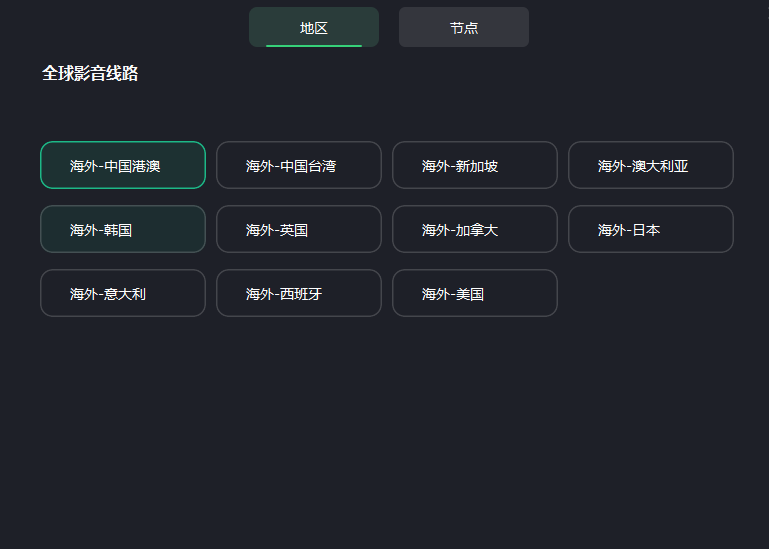
Task: Select the 海外-意大利 region
Action: (123, 293)
